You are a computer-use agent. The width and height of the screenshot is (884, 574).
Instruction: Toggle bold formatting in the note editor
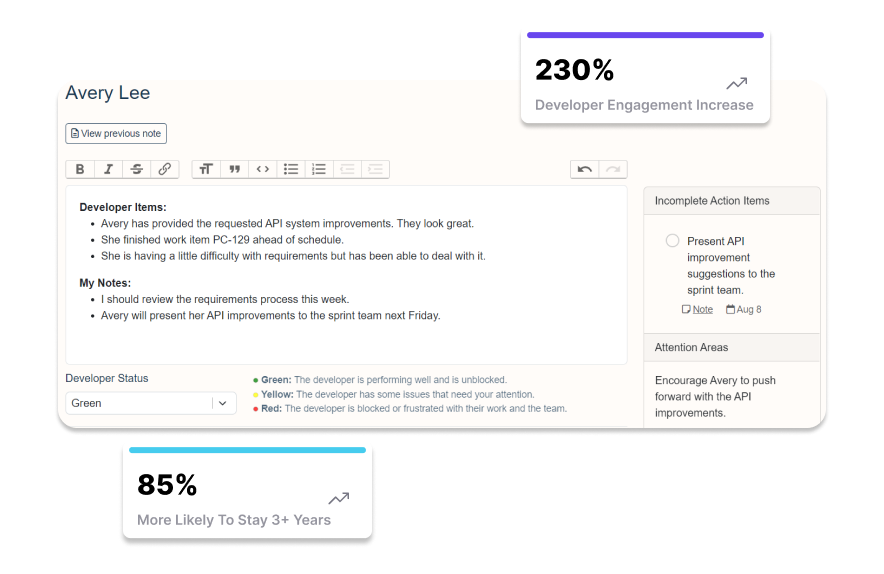(x=80, y=169)
